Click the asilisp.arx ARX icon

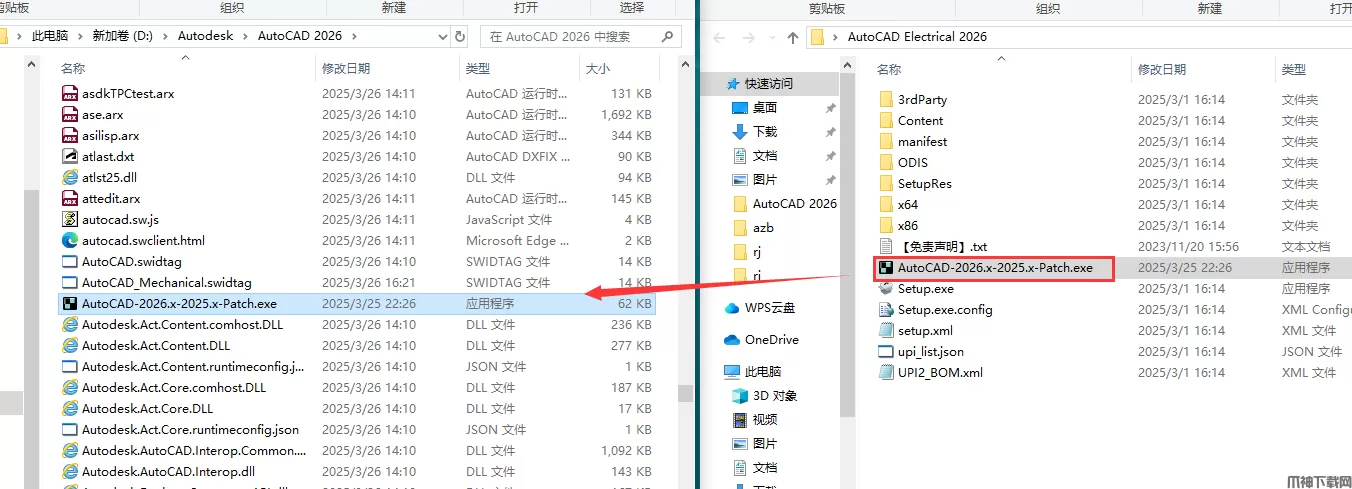pos(70,135)
